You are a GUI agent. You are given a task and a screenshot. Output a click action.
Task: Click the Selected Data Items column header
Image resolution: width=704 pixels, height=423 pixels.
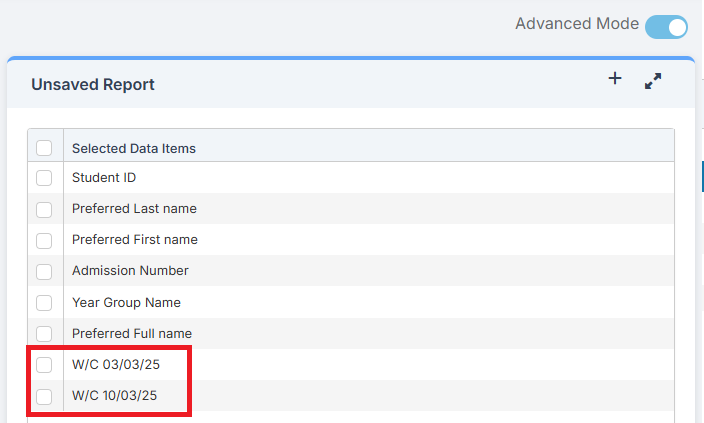point(133,148)
